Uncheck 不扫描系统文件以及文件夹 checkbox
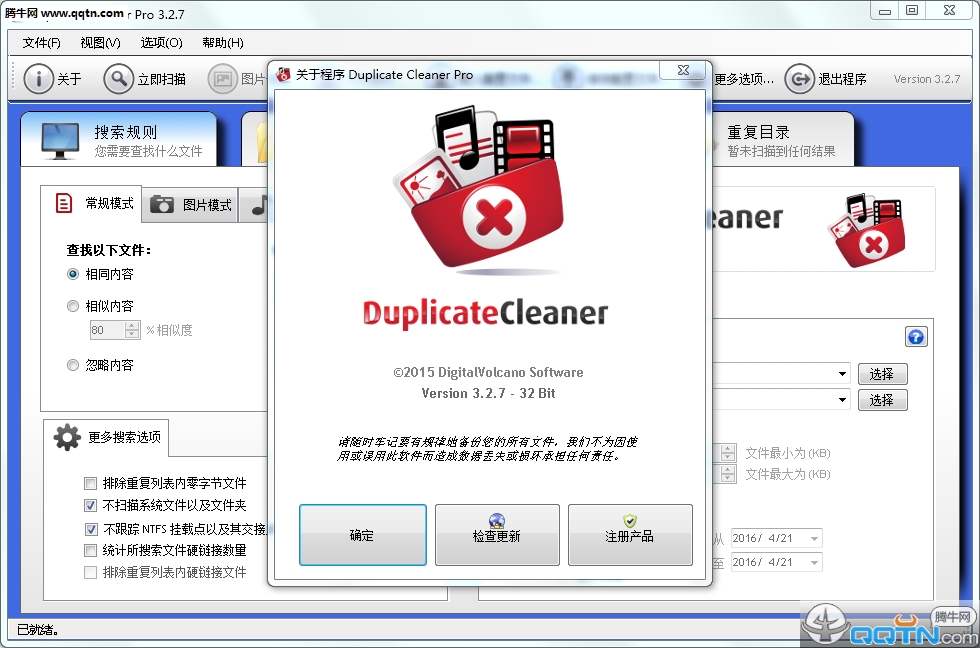This screenshot has width=980, height=648. tap(91, 505)
